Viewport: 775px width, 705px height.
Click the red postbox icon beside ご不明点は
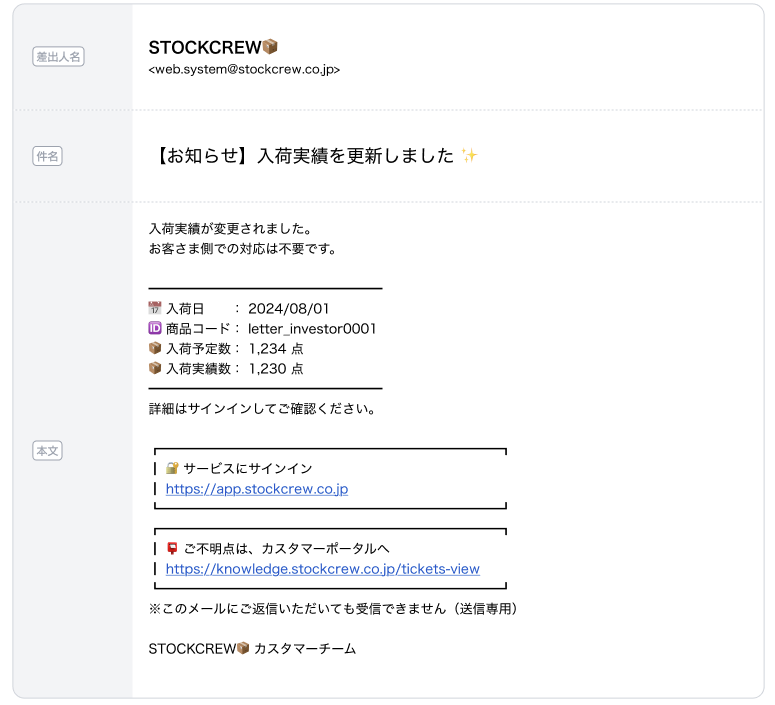click(172, 548)
